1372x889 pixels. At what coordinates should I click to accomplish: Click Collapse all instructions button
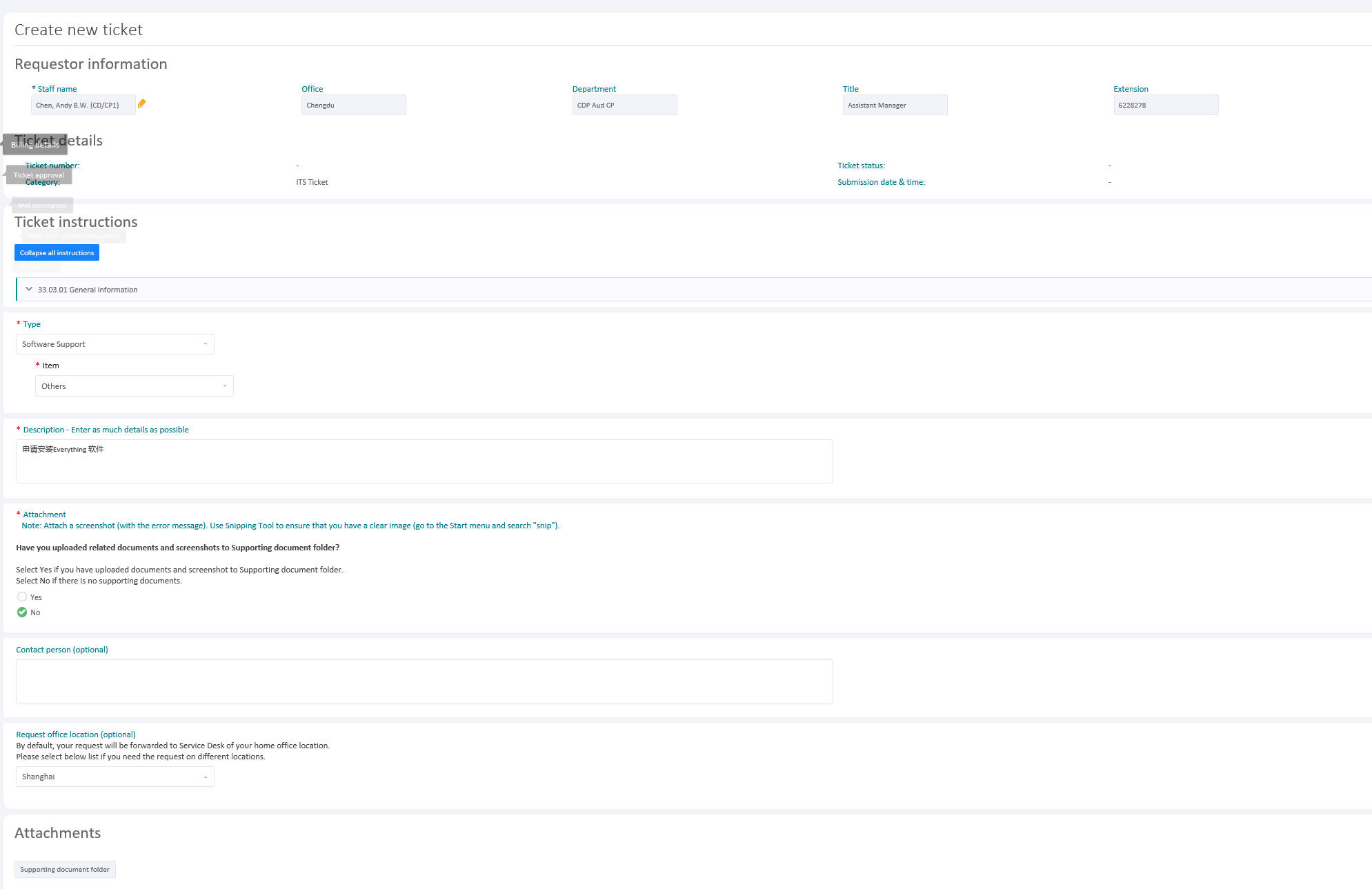pos(57,253)
